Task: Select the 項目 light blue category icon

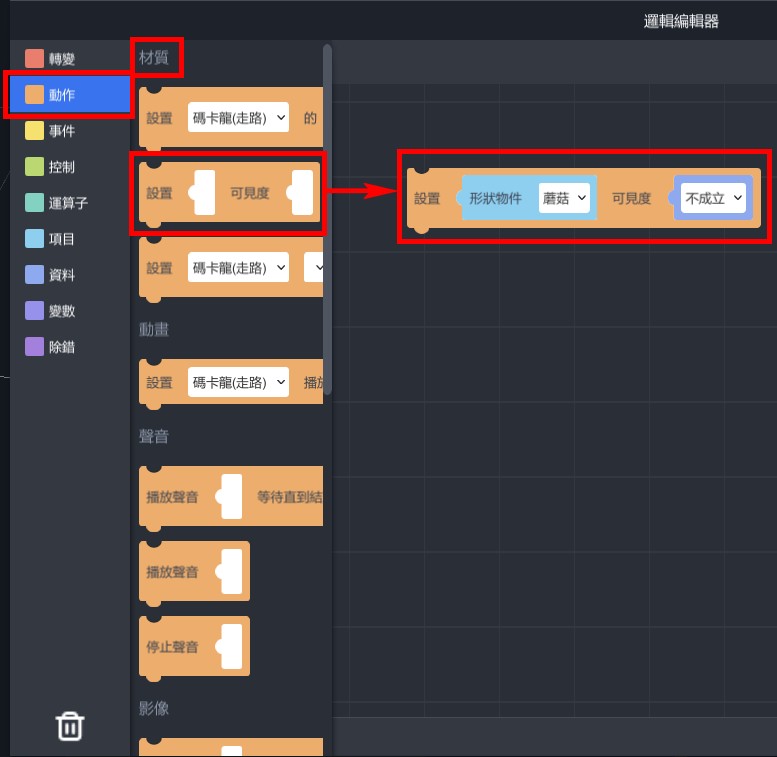Action: tap(35, 239)
